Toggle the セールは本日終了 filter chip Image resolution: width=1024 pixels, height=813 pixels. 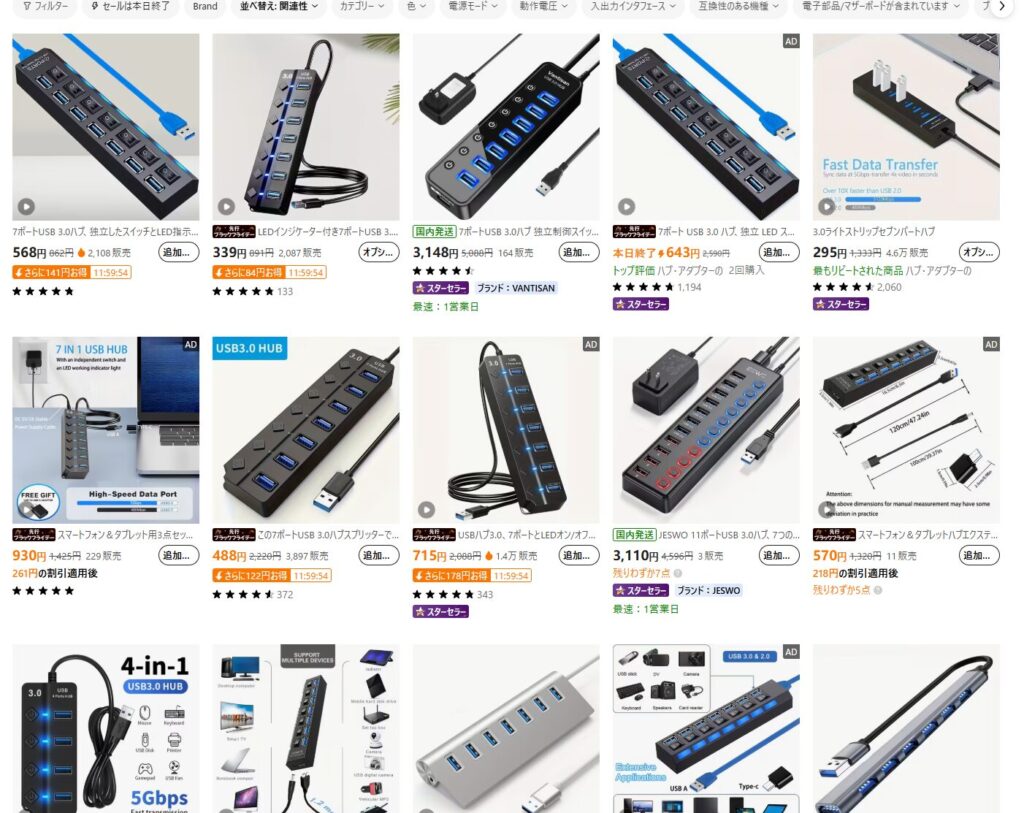click(131, 7)
